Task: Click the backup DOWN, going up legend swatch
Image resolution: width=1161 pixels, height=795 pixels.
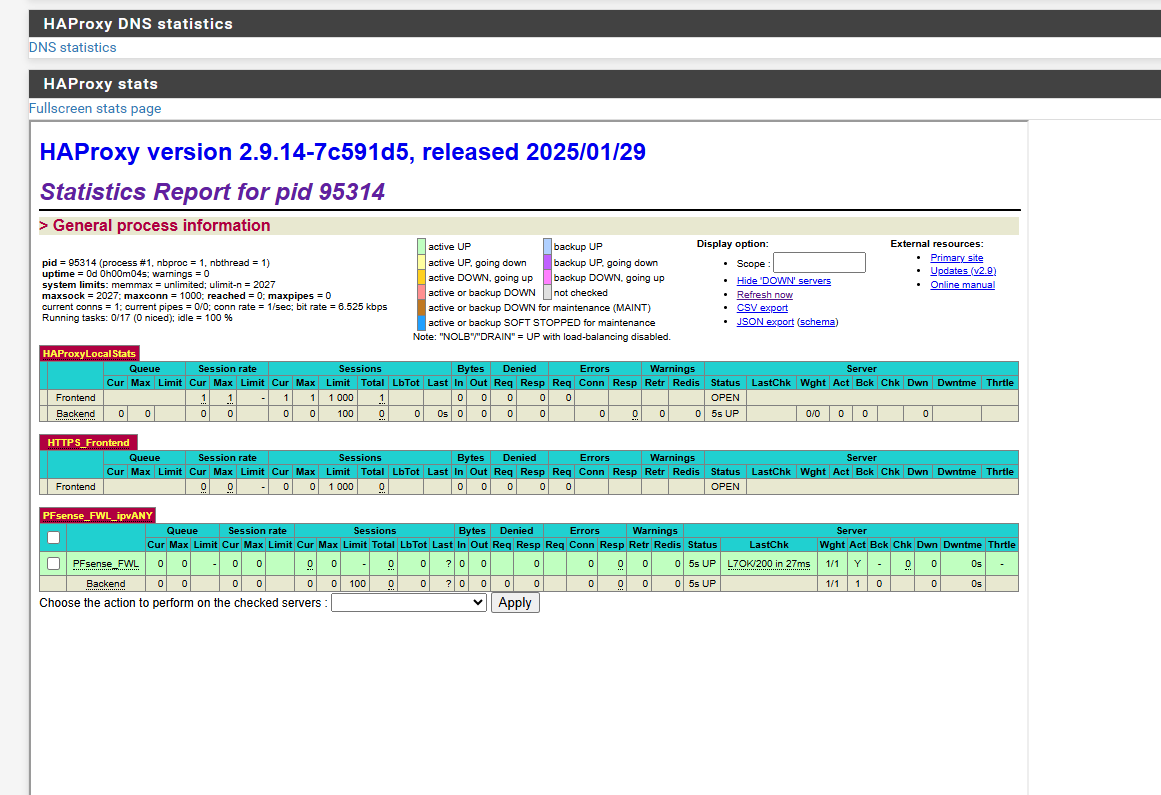Action: 547,278
